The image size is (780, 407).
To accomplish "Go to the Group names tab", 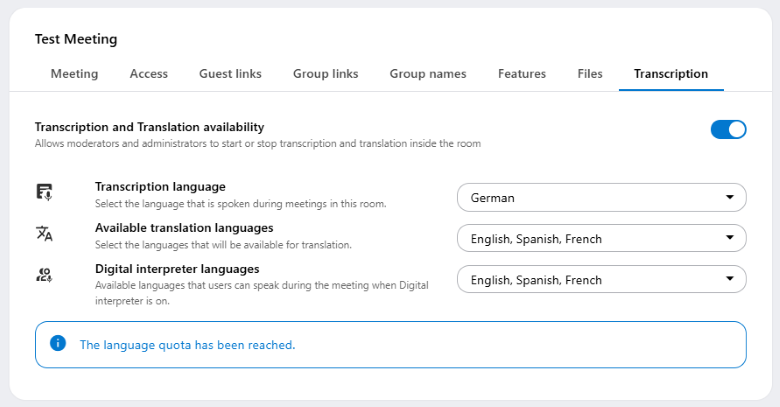I will (x=428, y=74).
